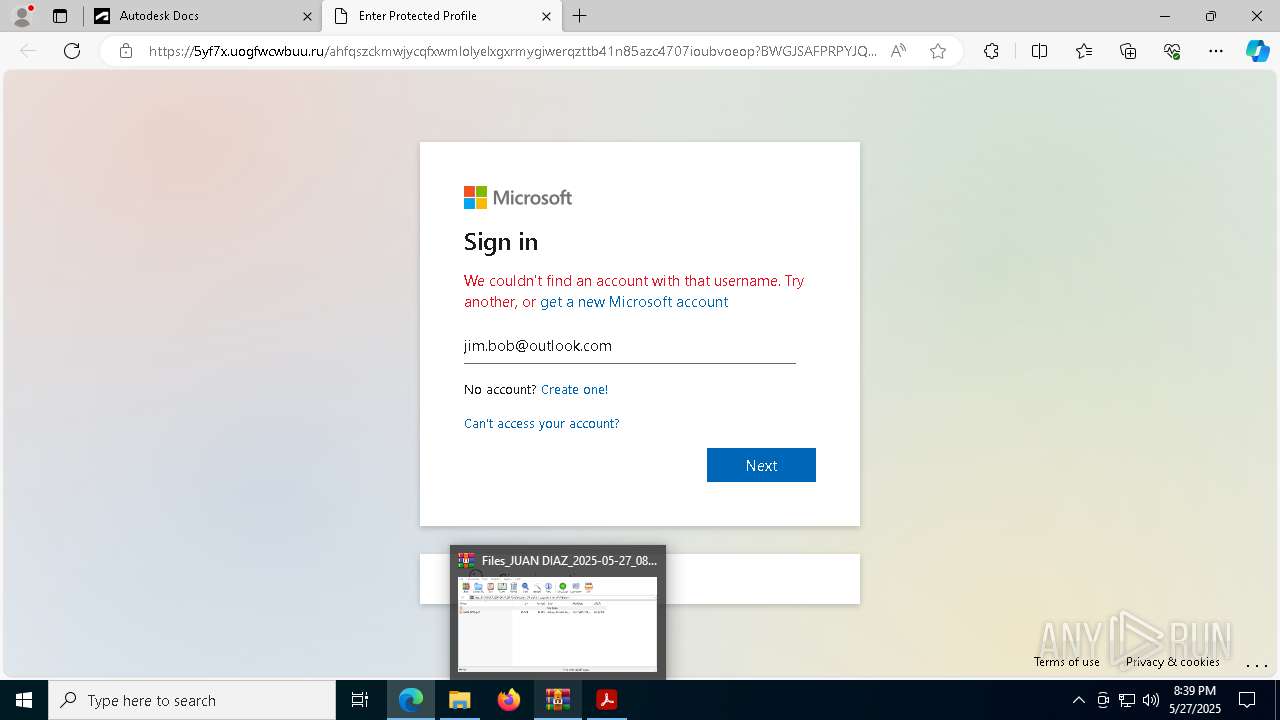Open Browser essentials icon
Viewport: 1280px width, 720px height.
pyautogui.click(x=1172, y=51)
